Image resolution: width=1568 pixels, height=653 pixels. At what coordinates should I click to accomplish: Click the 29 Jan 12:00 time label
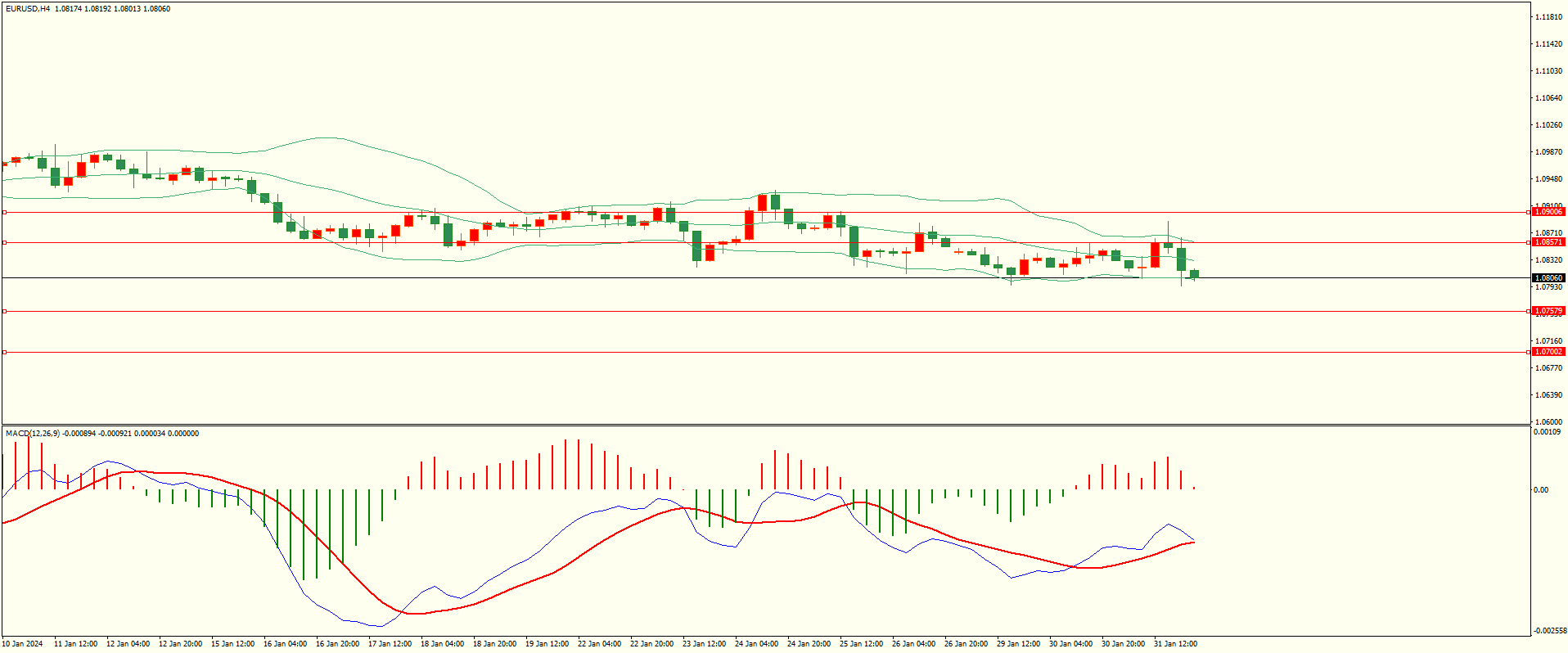pos(1018,644)
